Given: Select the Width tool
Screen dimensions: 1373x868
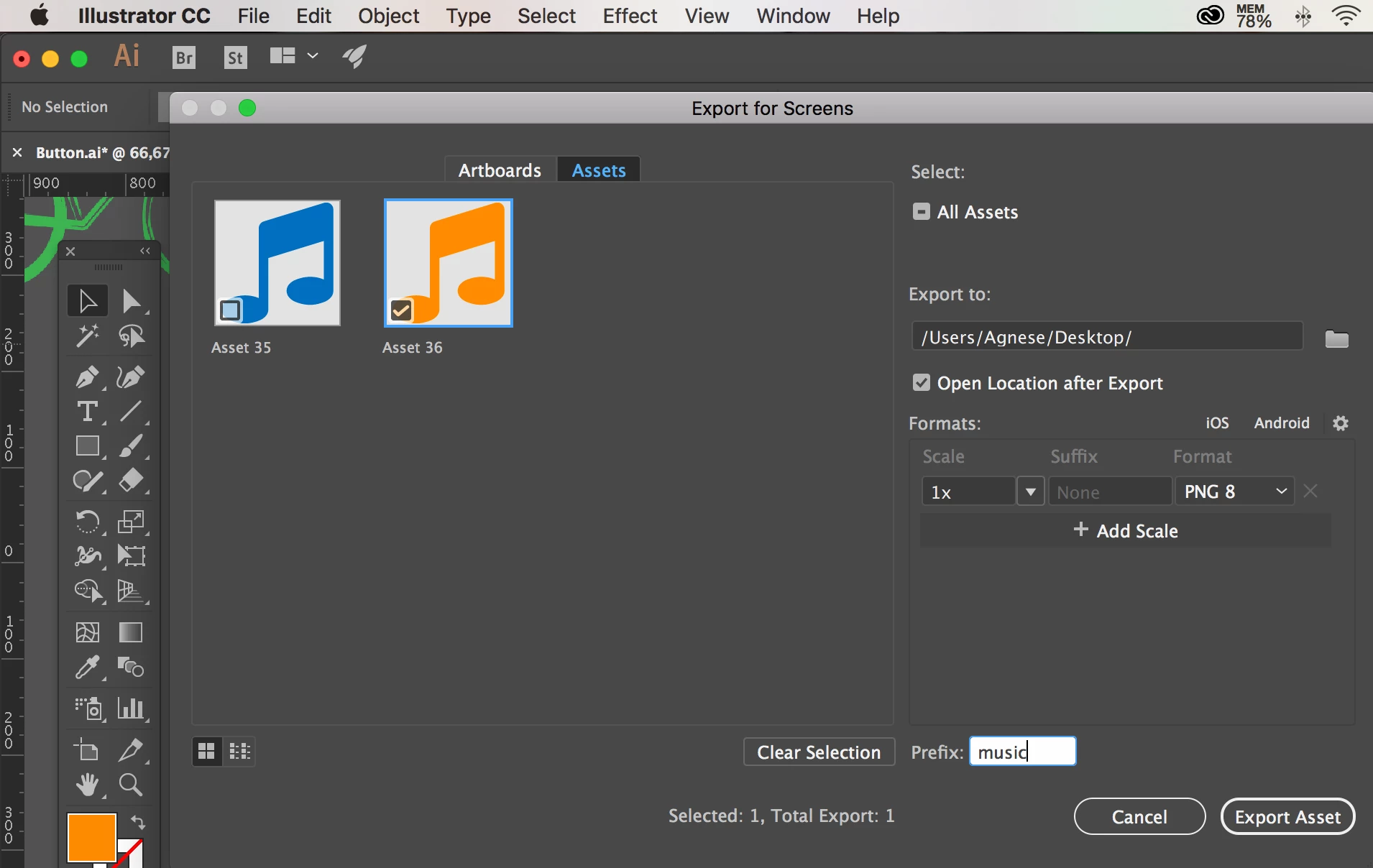Looking at the screenshot, I should pyautogui.click(x=88, y=555).
